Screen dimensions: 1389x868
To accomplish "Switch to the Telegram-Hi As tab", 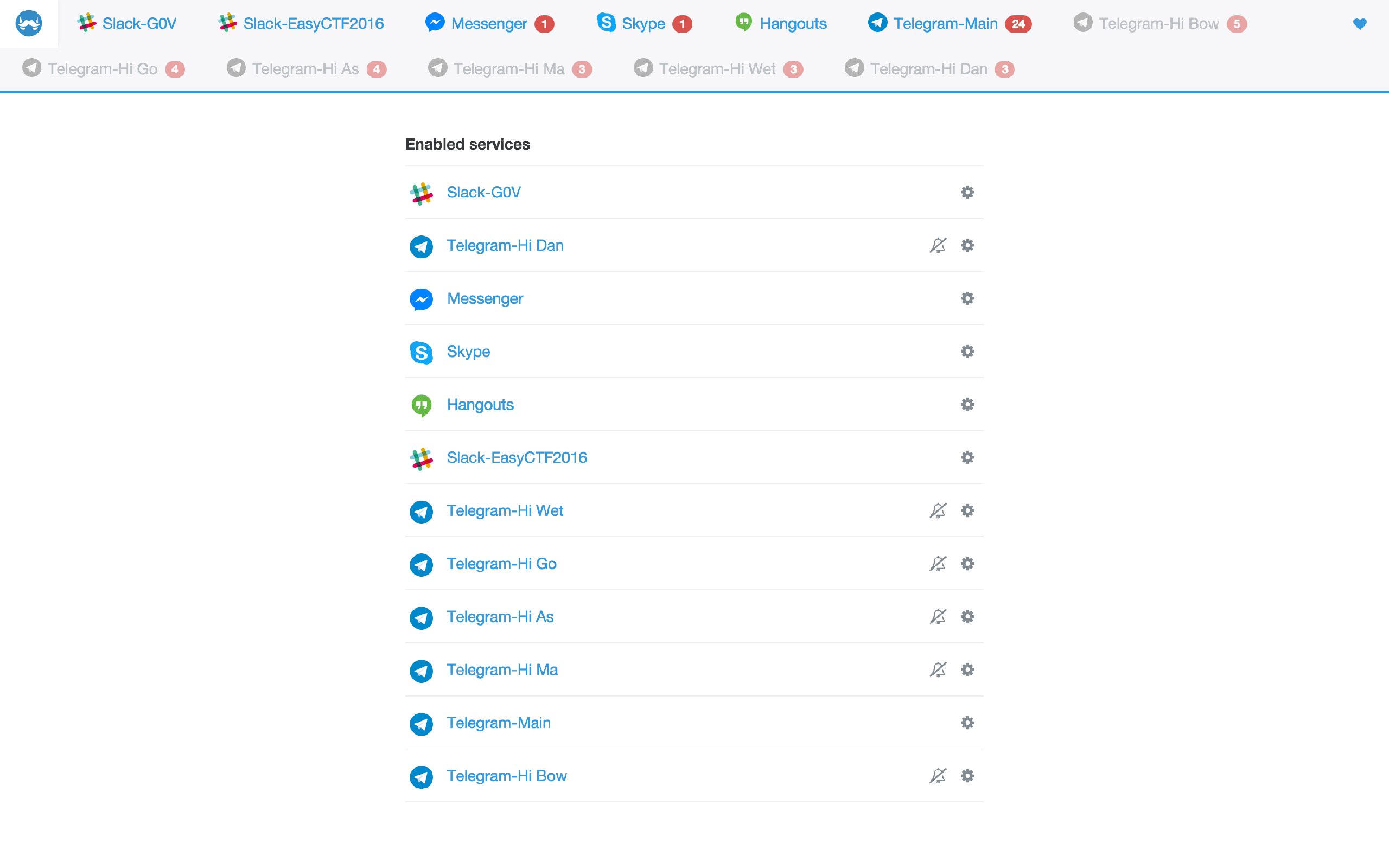I will 307,69.
